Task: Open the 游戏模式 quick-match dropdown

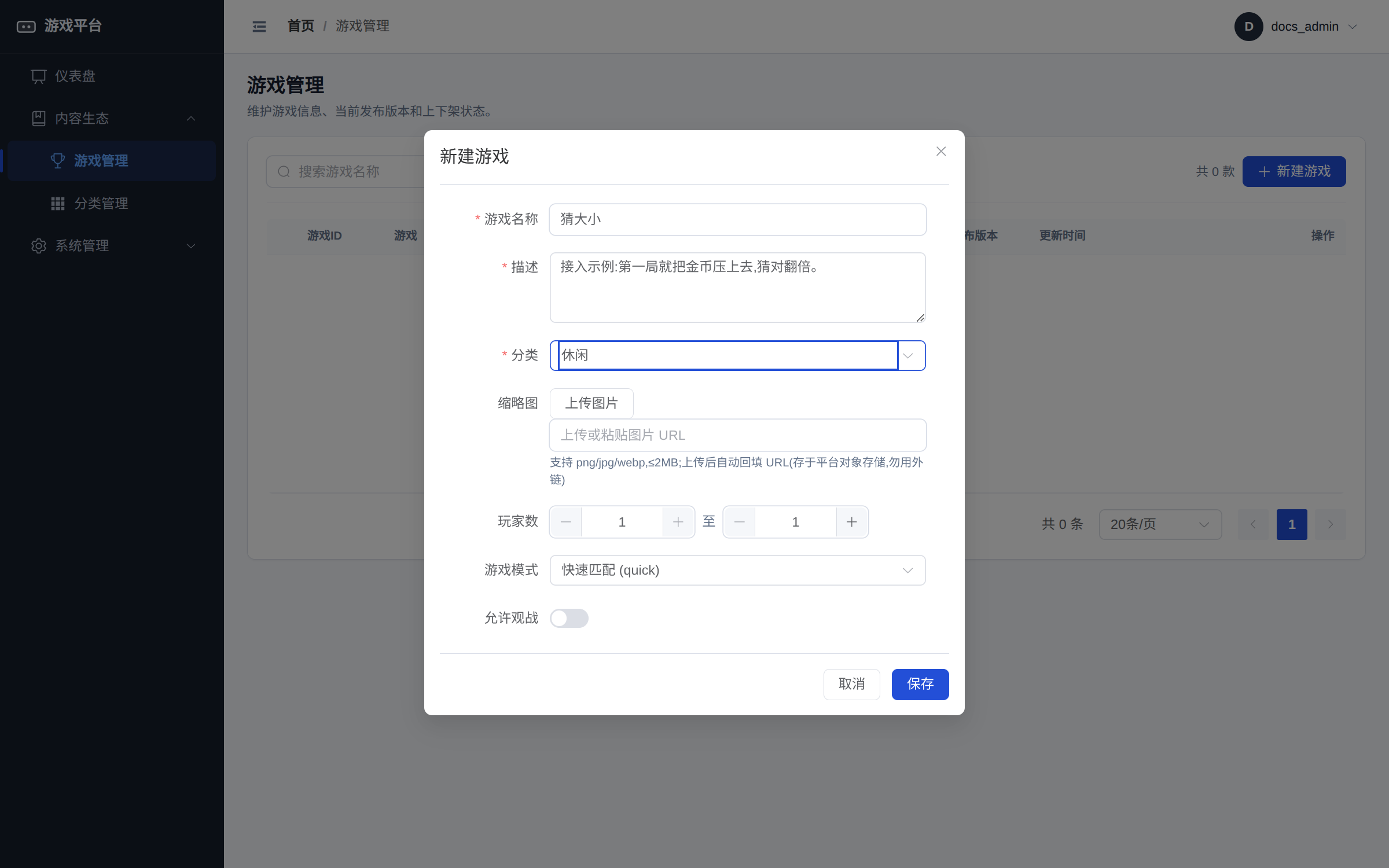Action: tap(737, 571)
